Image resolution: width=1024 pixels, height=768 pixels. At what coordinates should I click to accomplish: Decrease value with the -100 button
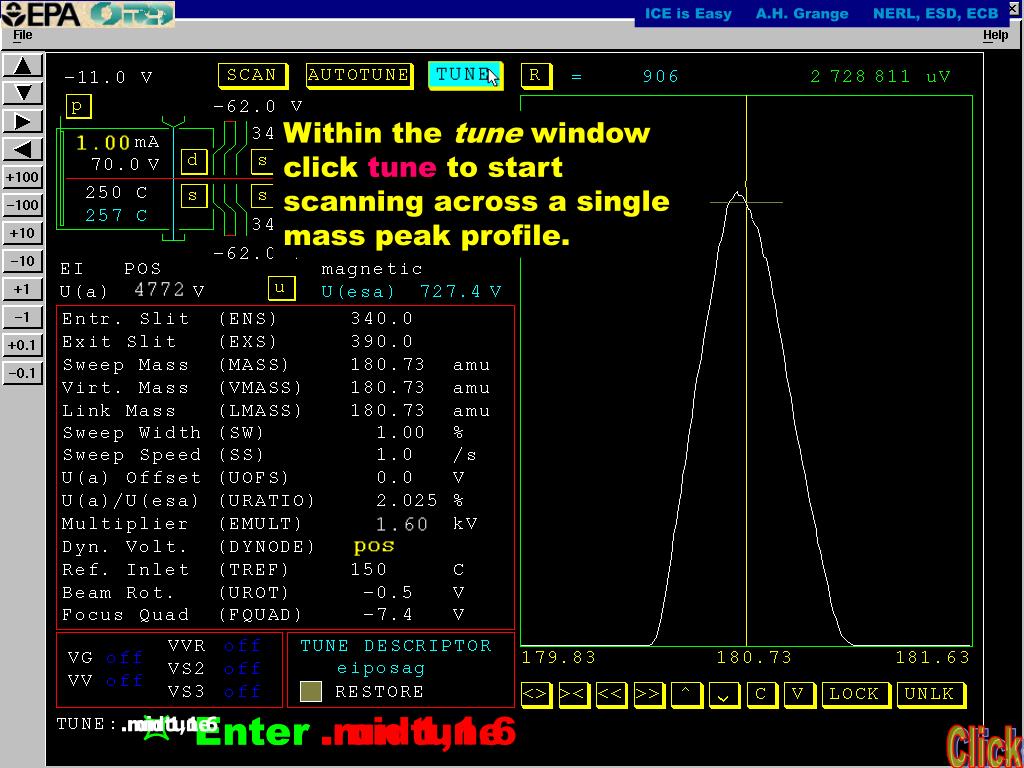pos(23,206)
